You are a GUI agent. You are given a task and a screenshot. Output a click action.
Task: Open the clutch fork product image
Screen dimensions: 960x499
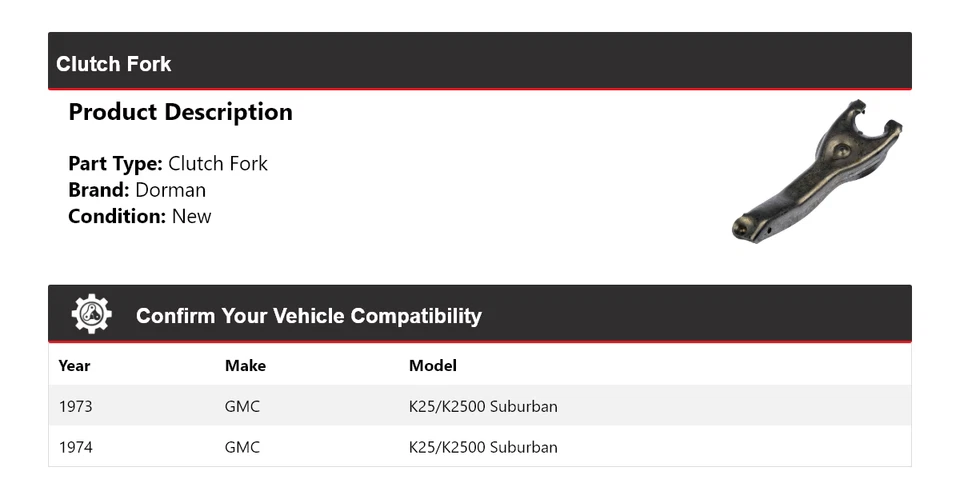817,170
